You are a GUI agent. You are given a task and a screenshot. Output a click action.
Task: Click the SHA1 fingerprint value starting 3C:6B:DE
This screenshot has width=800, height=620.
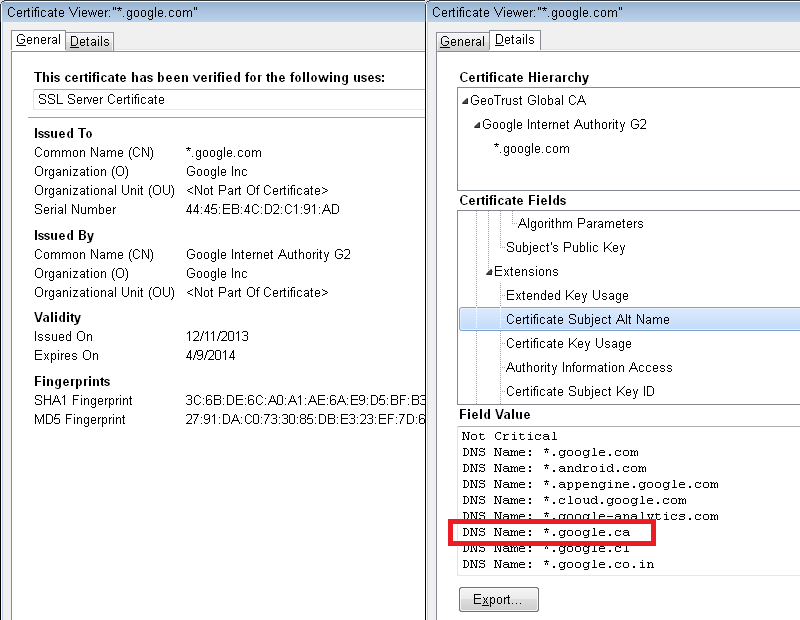click(x=305, y=400)
